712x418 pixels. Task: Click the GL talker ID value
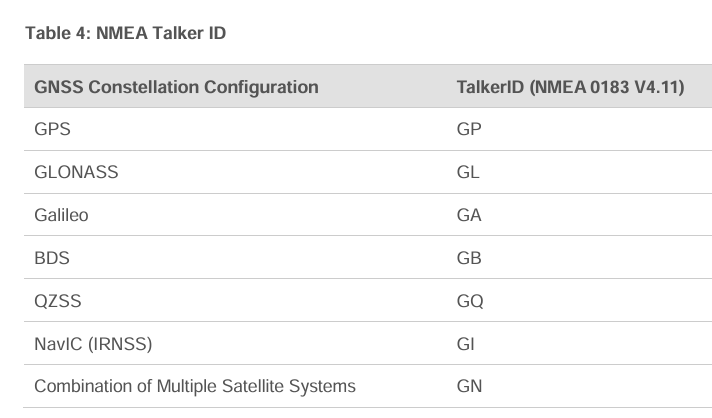pos(468,172)
